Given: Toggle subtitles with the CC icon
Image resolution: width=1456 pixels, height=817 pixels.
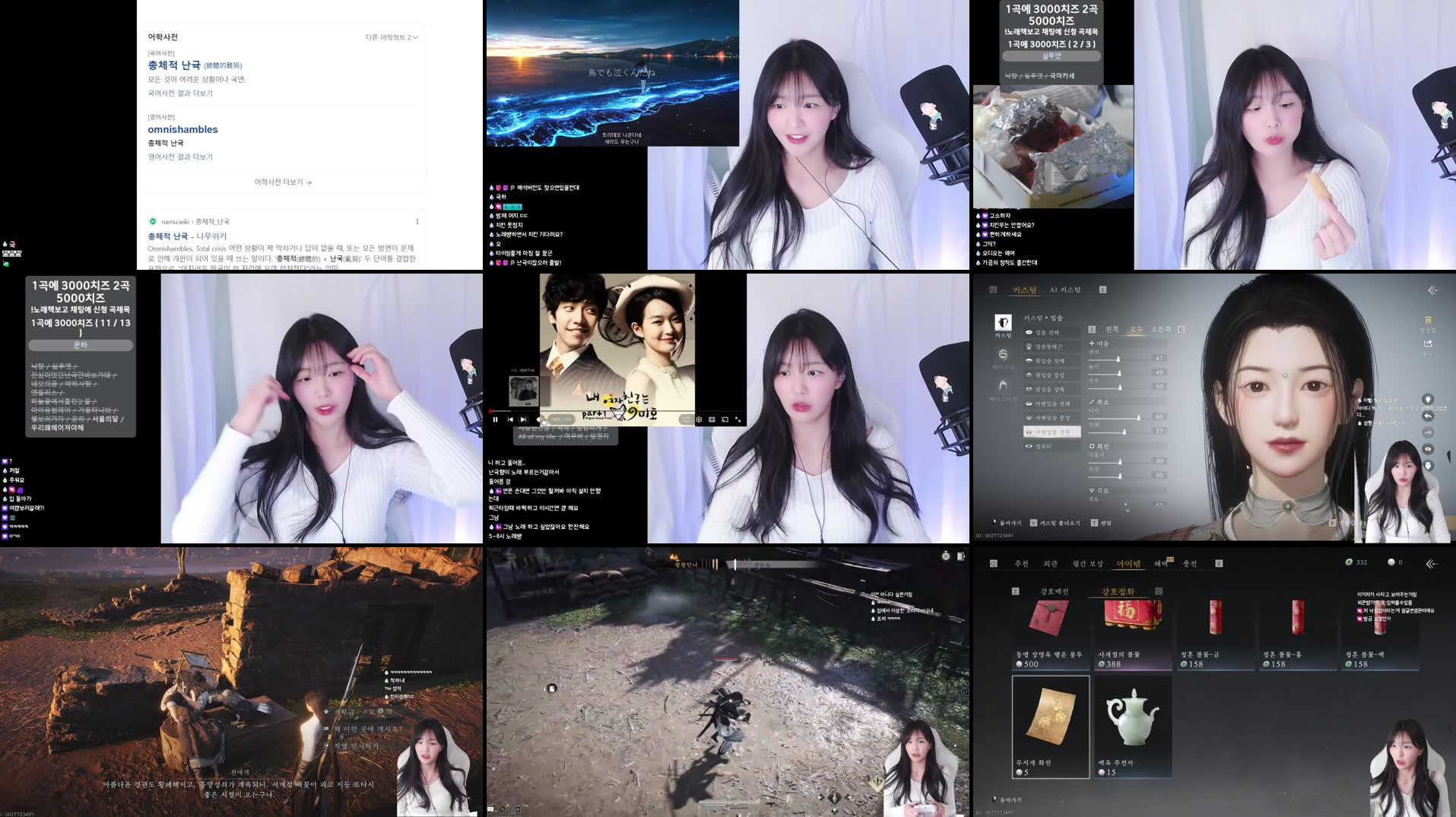Looking at the screenshot, I should (712, 420).
